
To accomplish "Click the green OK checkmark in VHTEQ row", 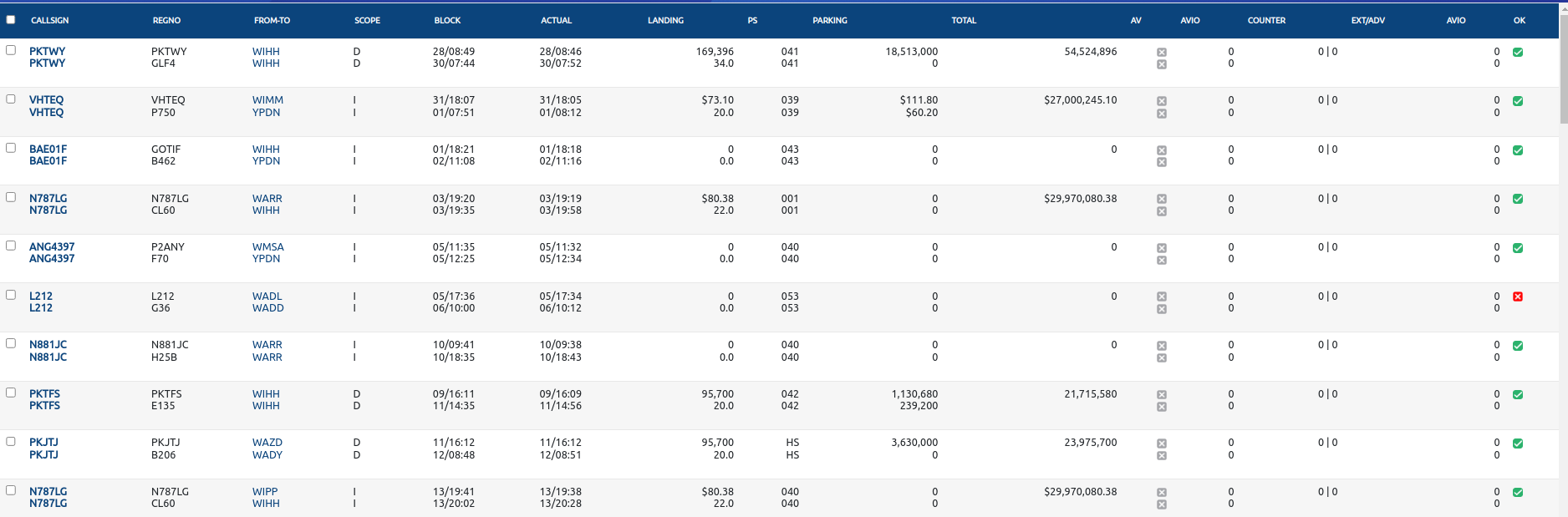I will (1518, 101).
